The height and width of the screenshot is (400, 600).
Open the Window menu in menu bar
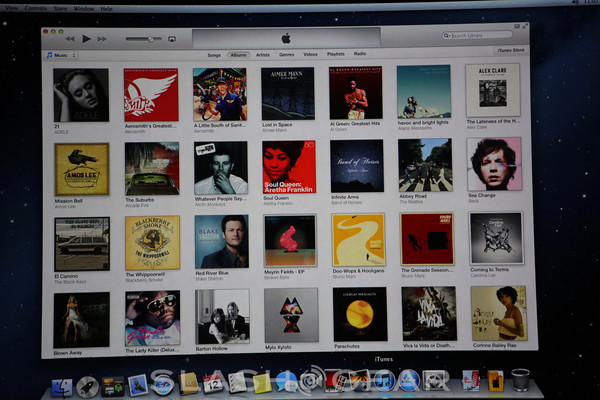[x=84, y=8]
